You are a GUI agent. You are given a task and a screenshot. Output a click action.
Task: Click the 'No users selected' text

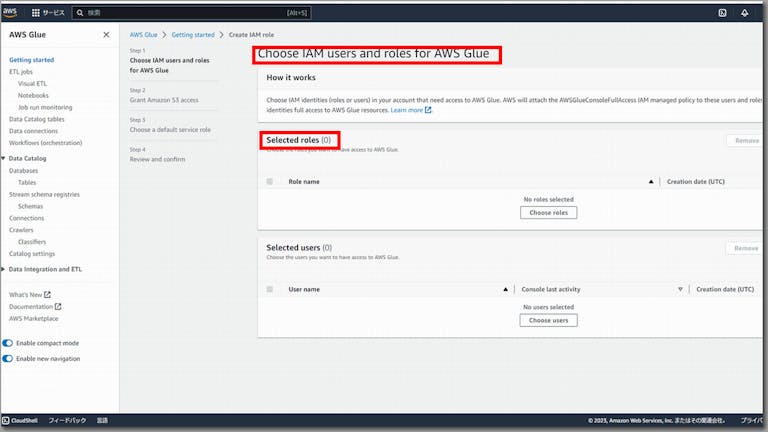point(549,307)
